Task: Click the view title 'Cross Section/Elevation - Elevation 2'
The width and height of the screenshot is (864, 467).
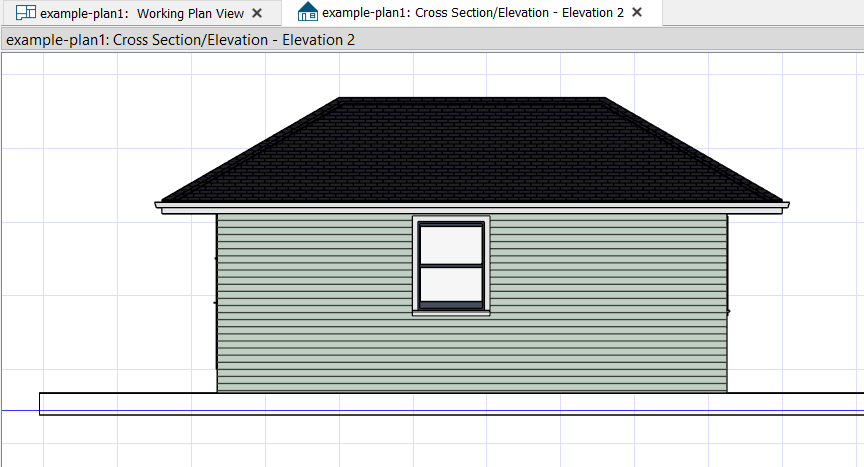Action: pyautogui.click(x=180, y=40)
